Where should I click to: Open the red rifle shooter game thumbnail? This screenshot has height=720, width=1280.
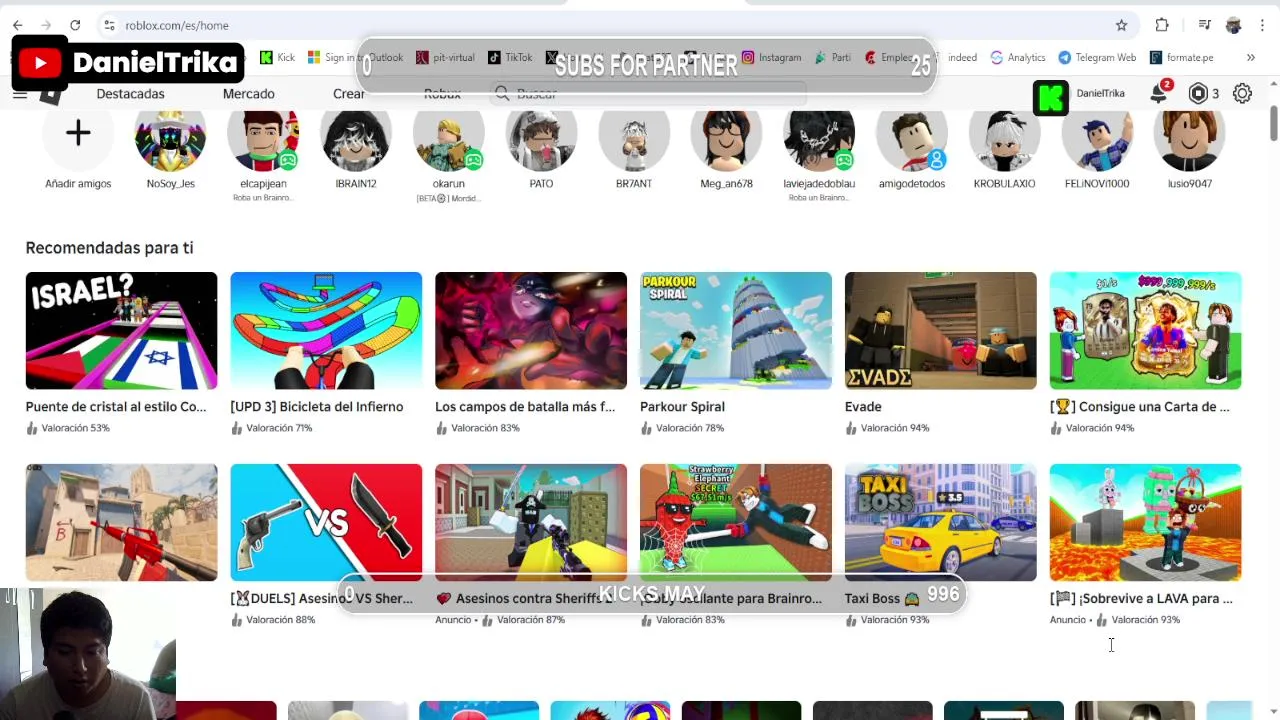coord(121,522)
